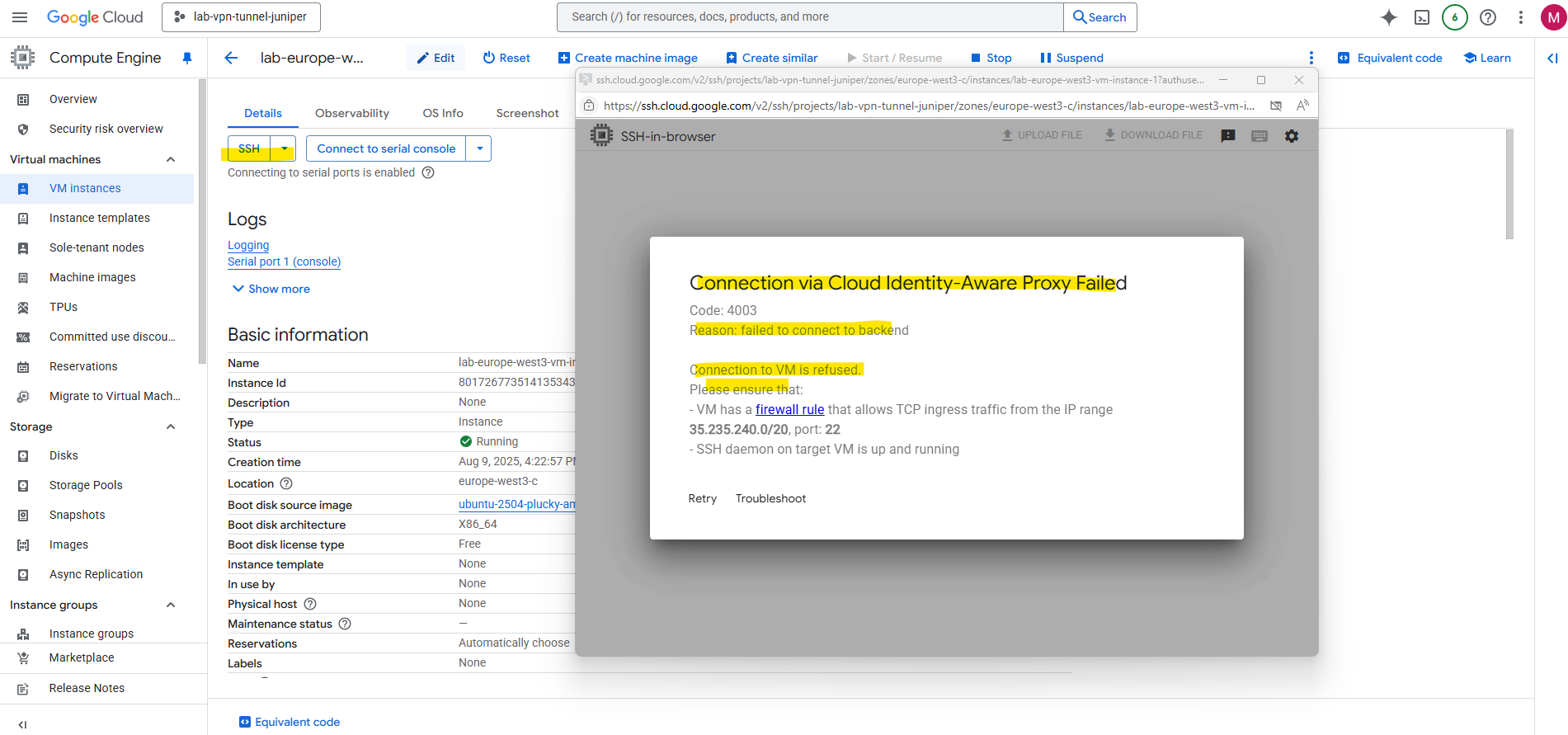Open ubuntu-2504-plucky boot image link
This screenshot has height=735, width=1568.
(x=517, y=504)
